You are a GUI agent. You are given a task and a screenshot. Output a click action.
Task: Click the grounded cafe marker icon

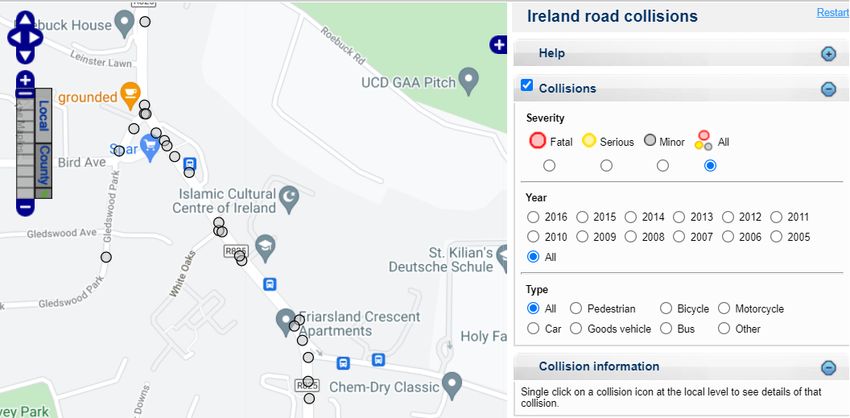click(x=130, y=92)
